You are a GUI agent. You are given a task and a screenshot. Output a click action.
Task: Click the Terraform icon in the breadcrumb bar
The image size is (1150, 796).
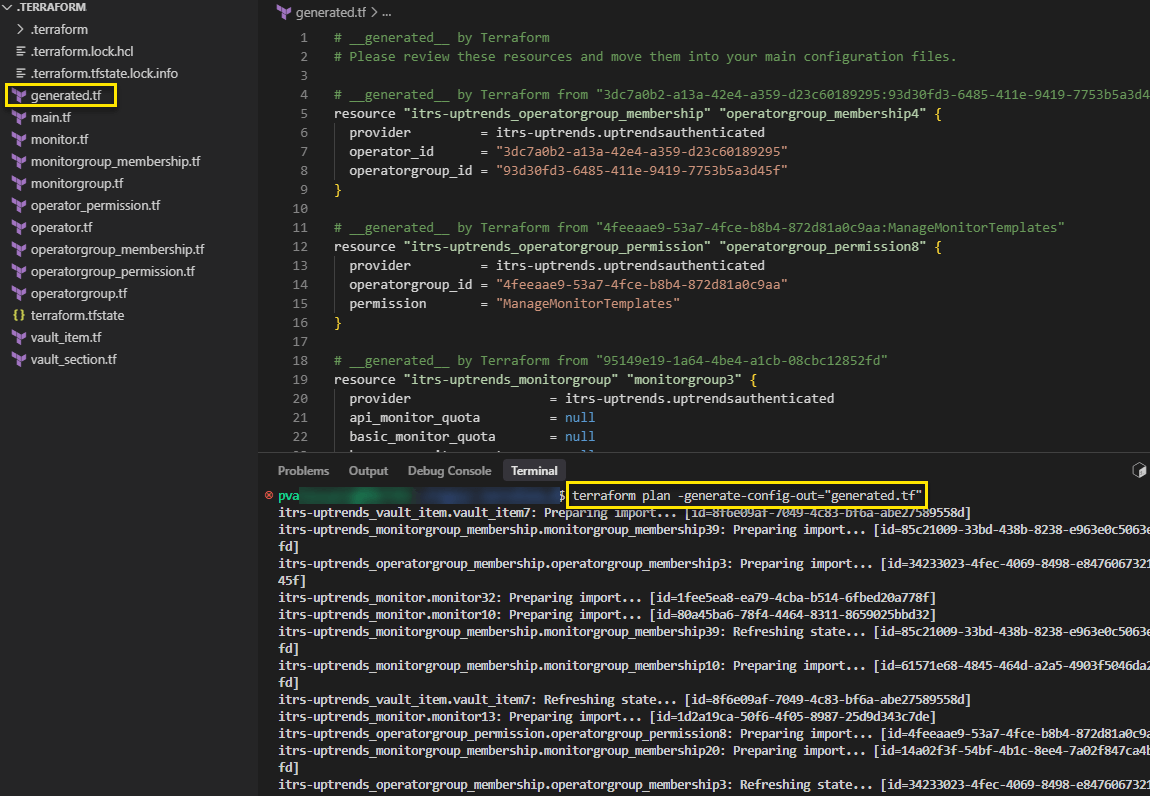pos(282,12)
